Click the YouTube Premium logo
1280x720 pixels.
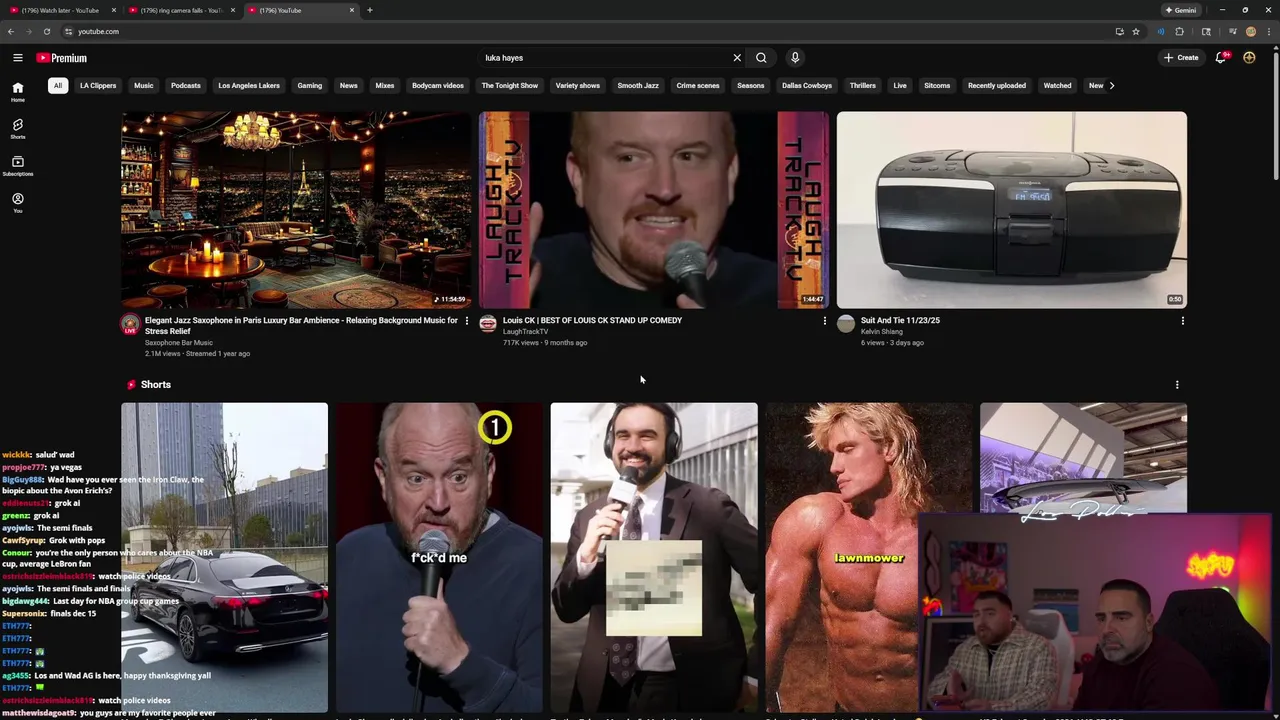(62, 58)
